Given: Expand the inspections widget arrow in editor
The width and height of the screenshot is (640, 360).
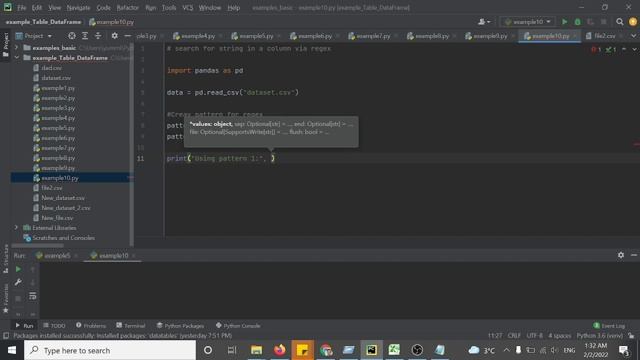Looking at the screenshot, I should pyautogui.click(x=634, y=49).
